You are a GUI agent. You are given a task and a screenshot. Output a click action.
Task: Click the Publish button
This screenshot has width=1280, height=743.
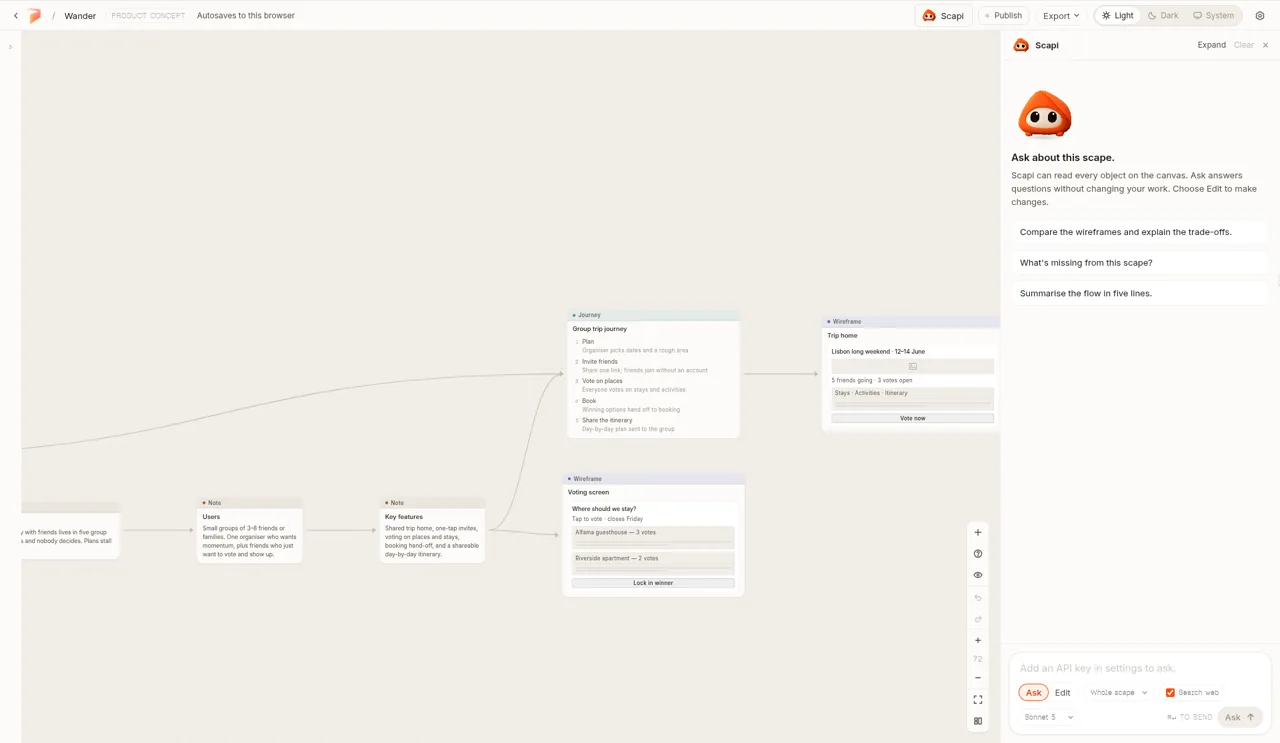click(x=1003, y=16)
